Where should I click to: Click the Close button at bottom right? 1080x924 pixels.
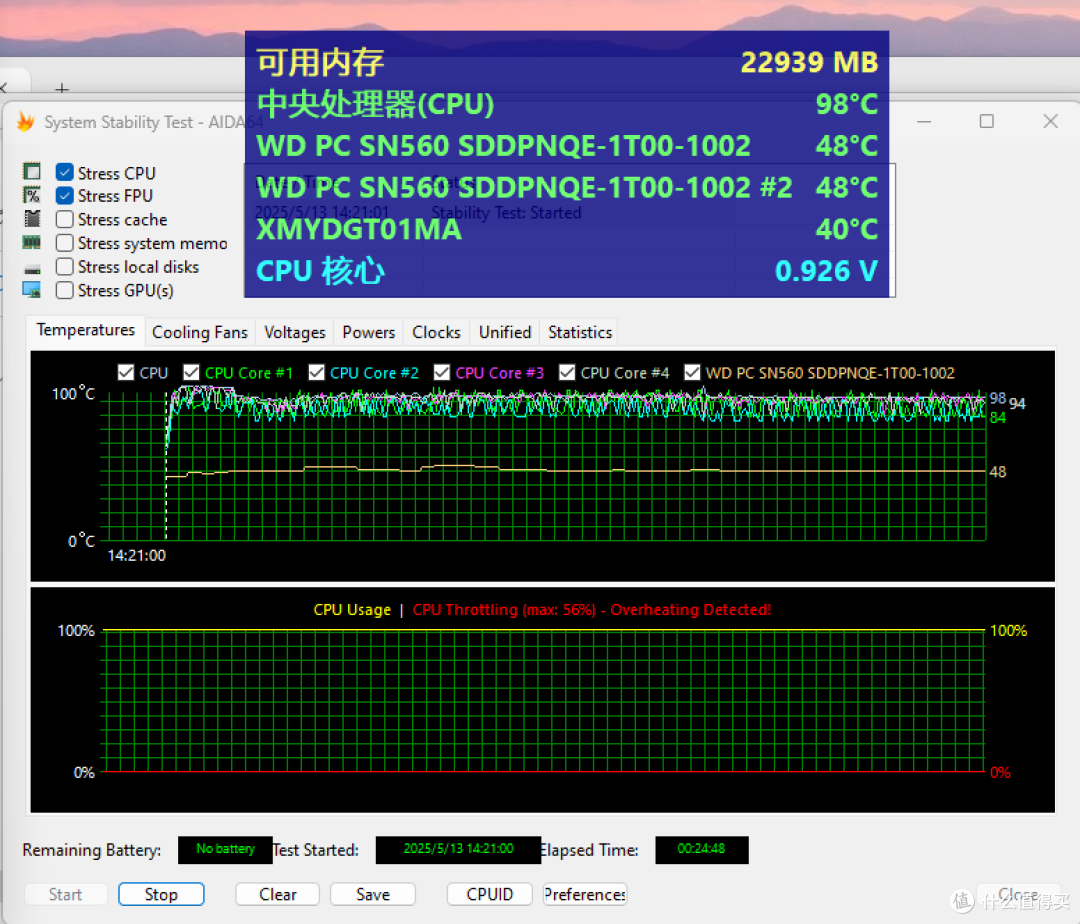[x=1018, y=894]
